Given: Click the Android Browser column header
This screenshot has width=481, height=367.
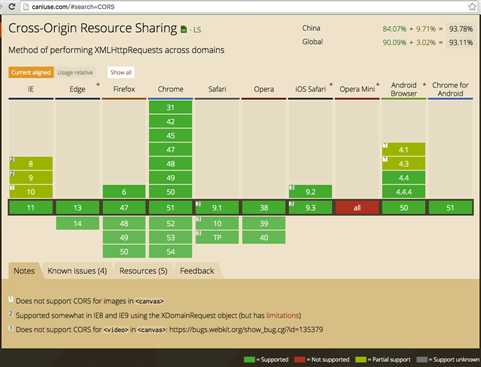Looking at the screenshot, I should coord(404,89).
